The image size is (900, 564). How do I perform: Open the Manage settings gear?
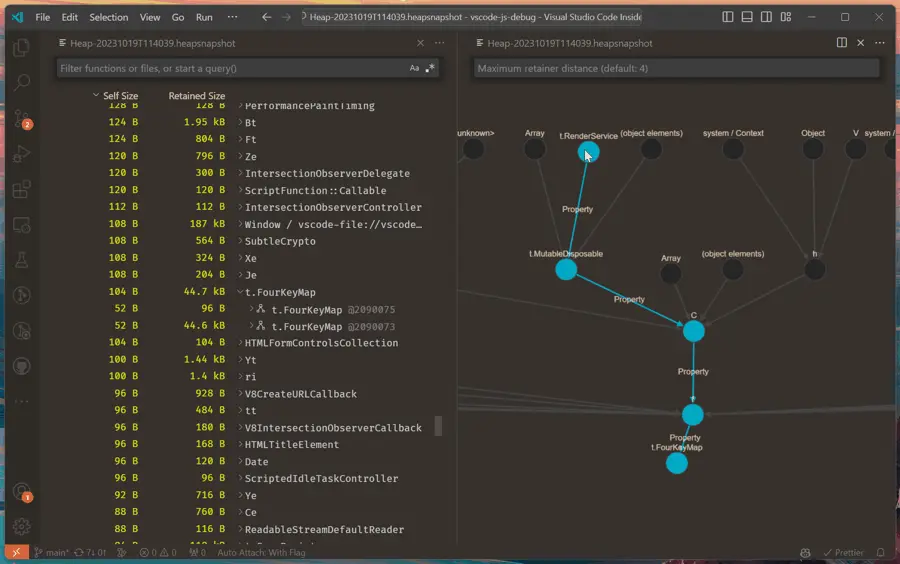click(x=21, y=526)
